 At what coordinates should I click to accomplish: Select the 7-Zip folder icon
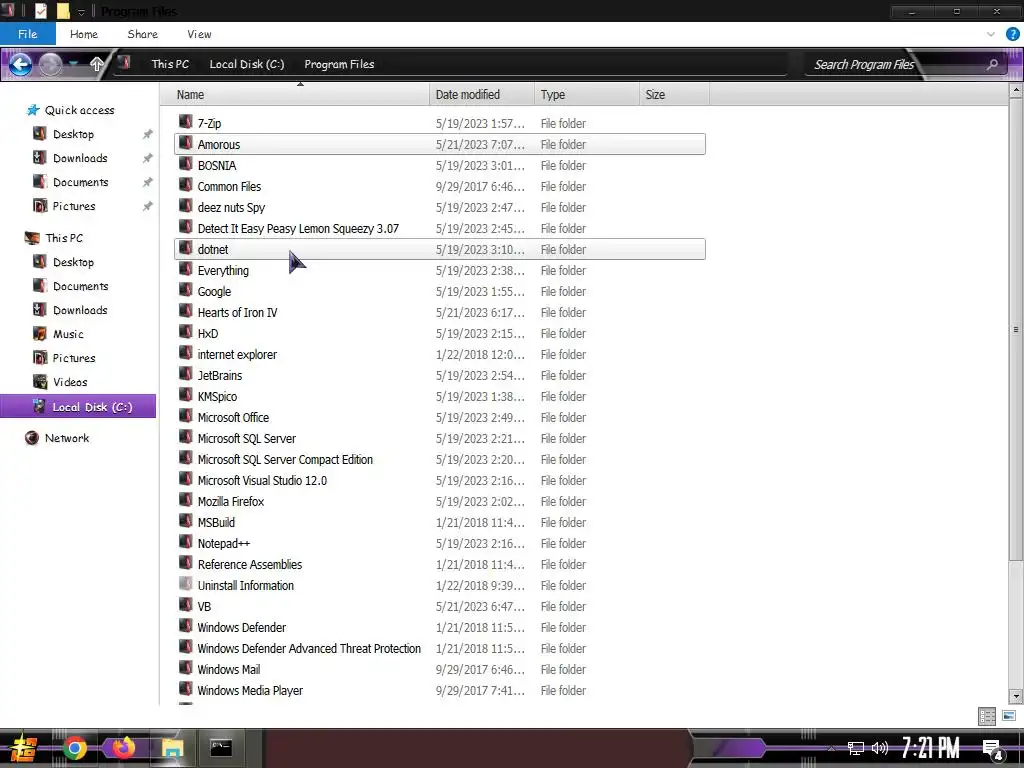185,122
